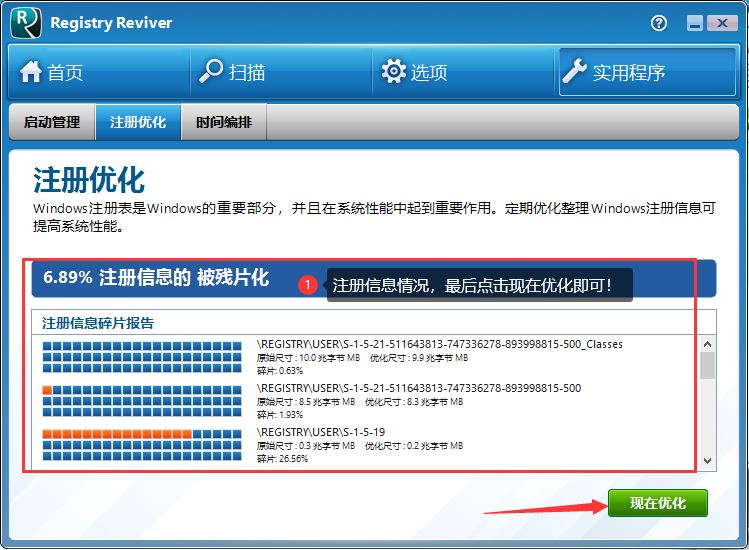Click the 原始尺寸: 0.3 size text
The width and height of the screenshot is (749, 550).
click(306, 446)
